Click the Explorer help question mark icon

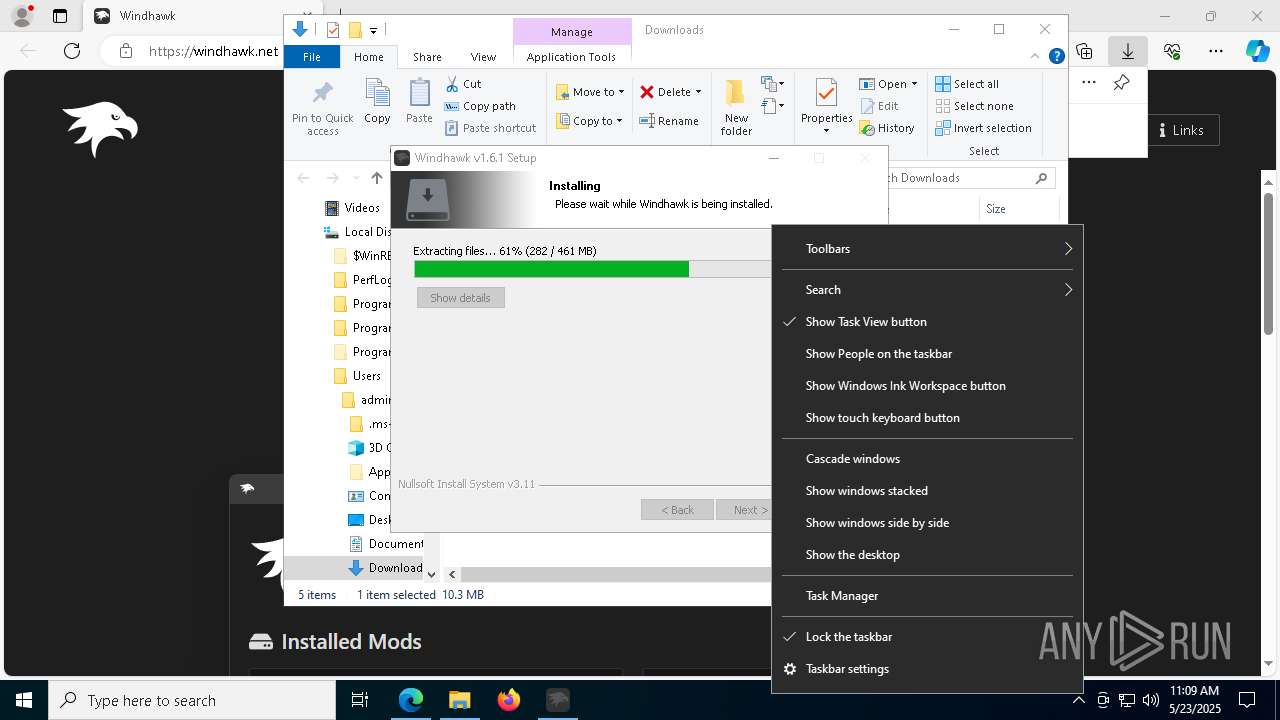pyautogui.click(x=1056, y=57)
